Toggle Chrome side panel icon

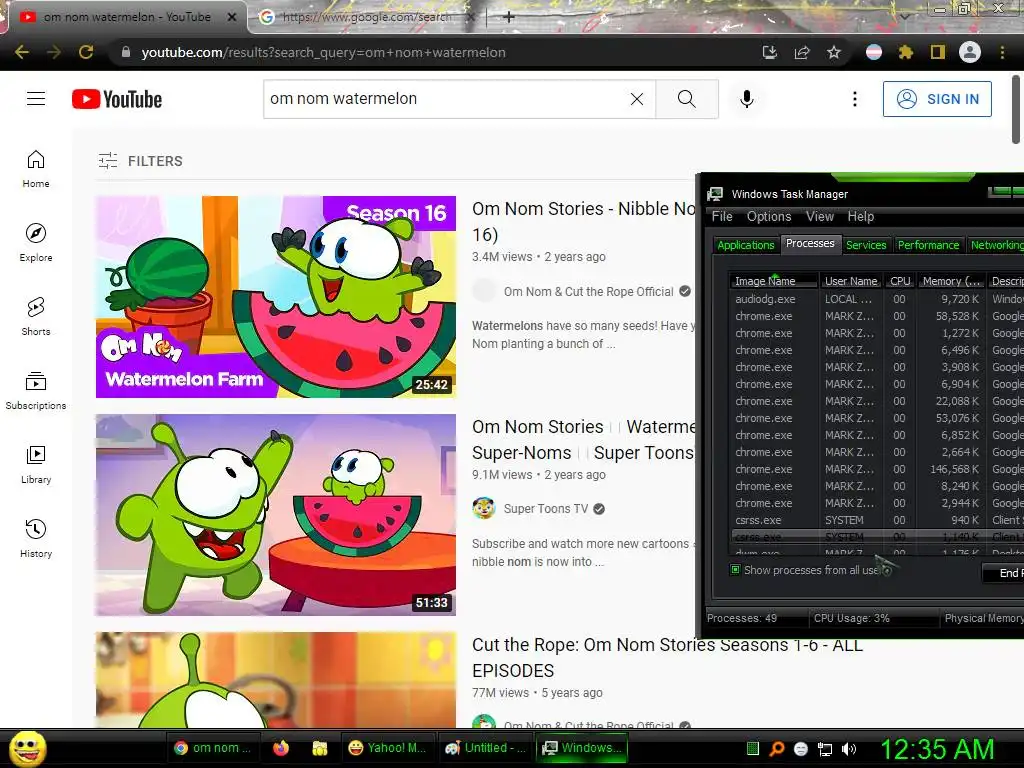point(938,52)
